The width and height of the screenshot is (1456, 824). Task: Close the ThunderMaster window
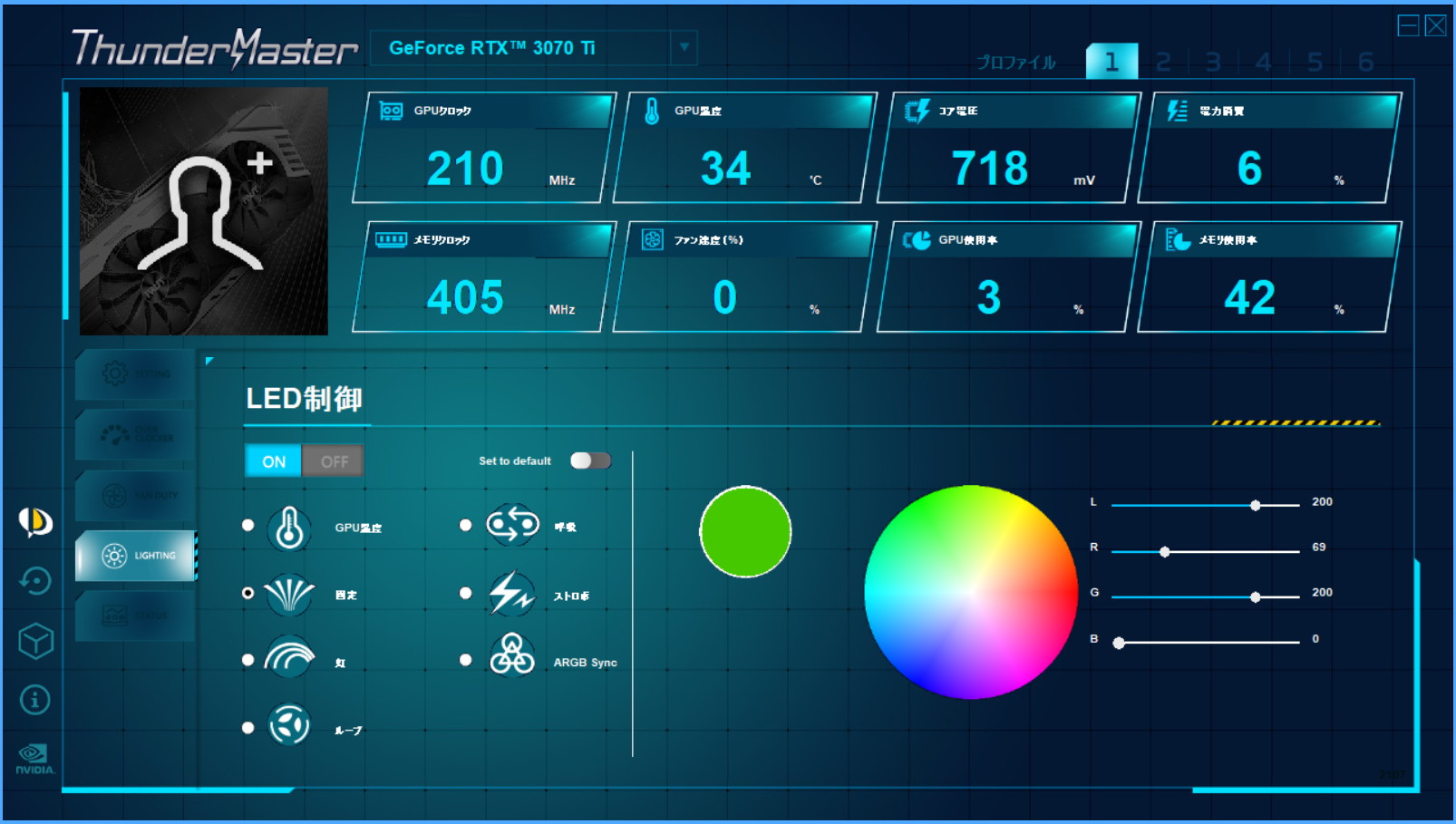[x=1436, y=25]
